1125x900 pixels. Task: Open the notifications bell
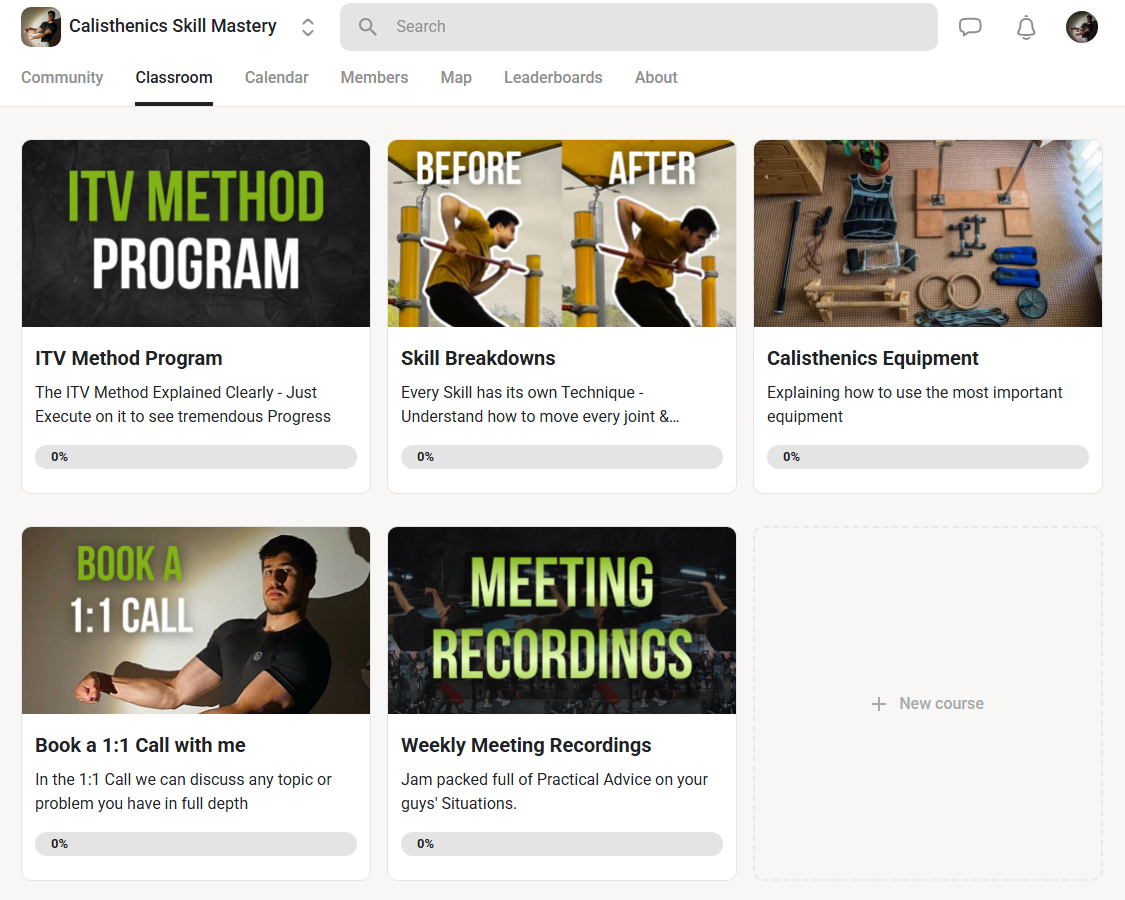1026,27
